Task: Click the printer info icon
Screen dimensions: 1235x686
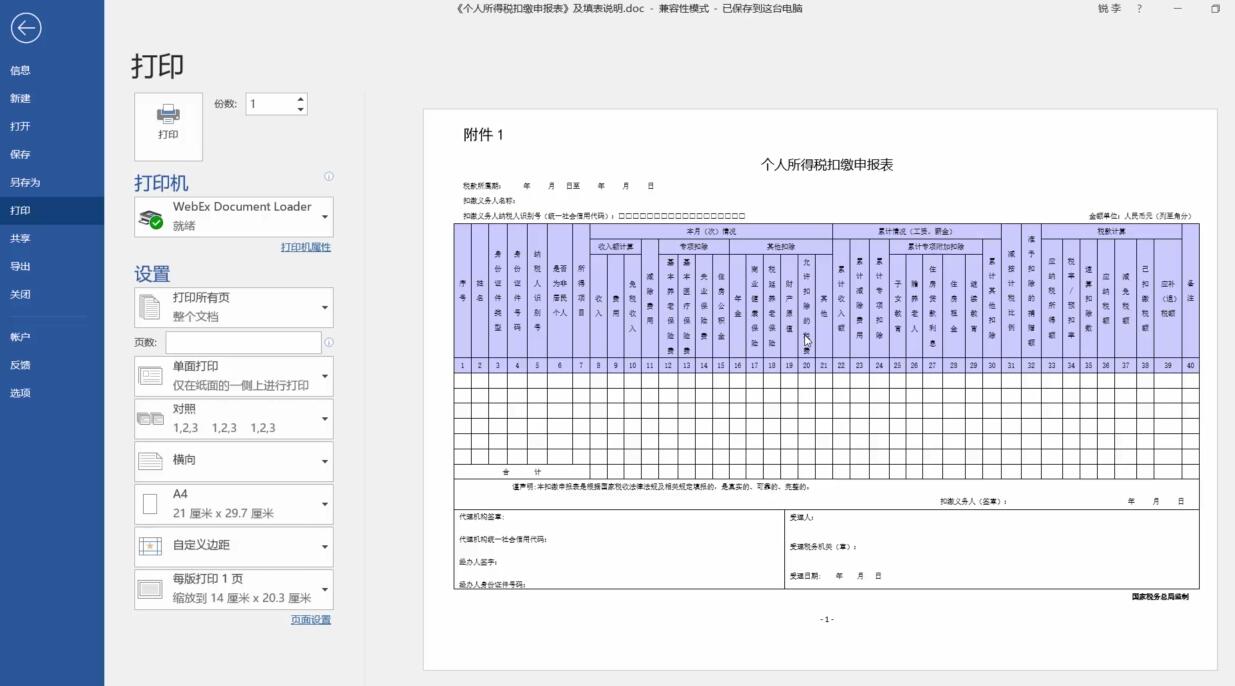Action: click(328, 177)
